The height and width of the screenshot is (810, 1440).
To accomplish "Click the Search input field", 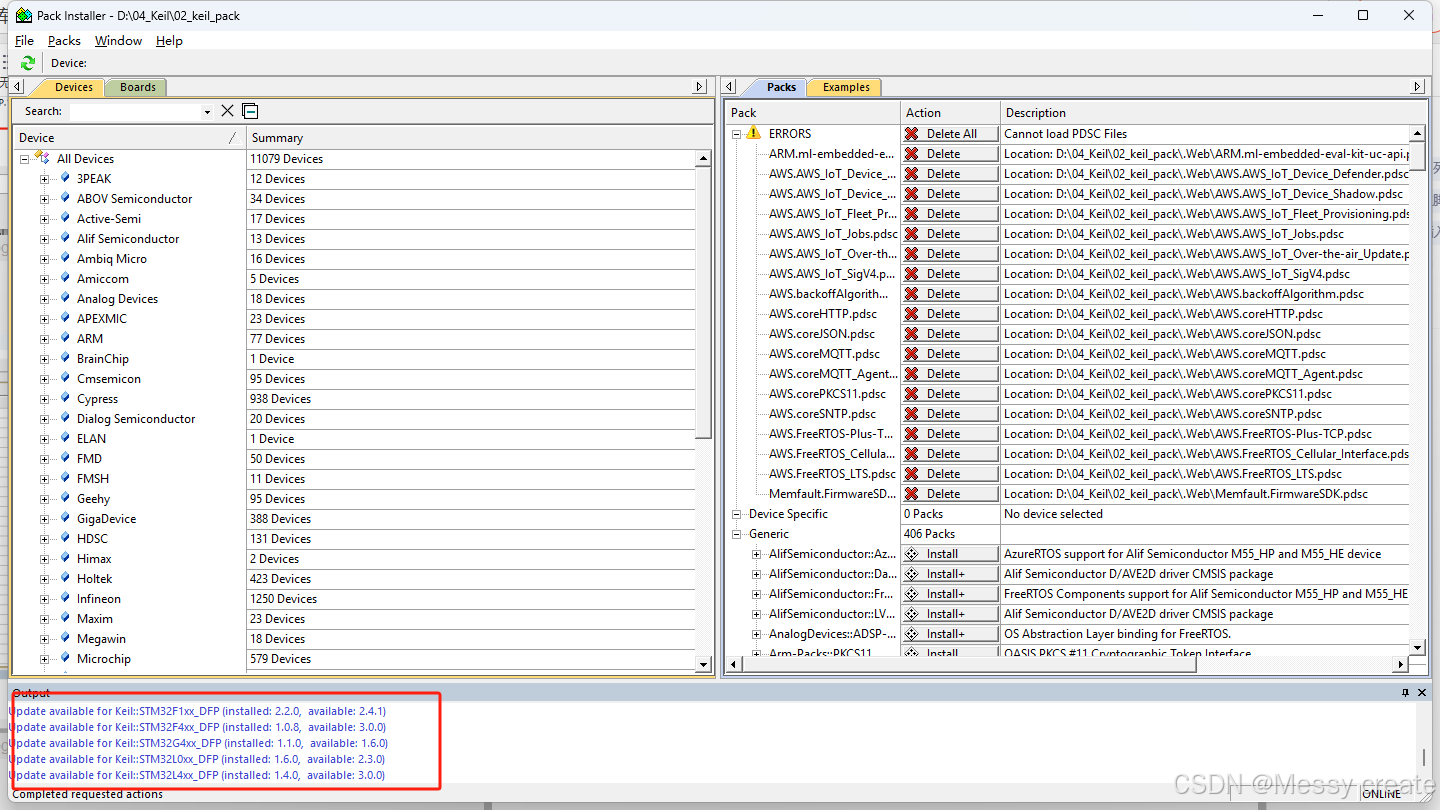I will click(133, 111).
